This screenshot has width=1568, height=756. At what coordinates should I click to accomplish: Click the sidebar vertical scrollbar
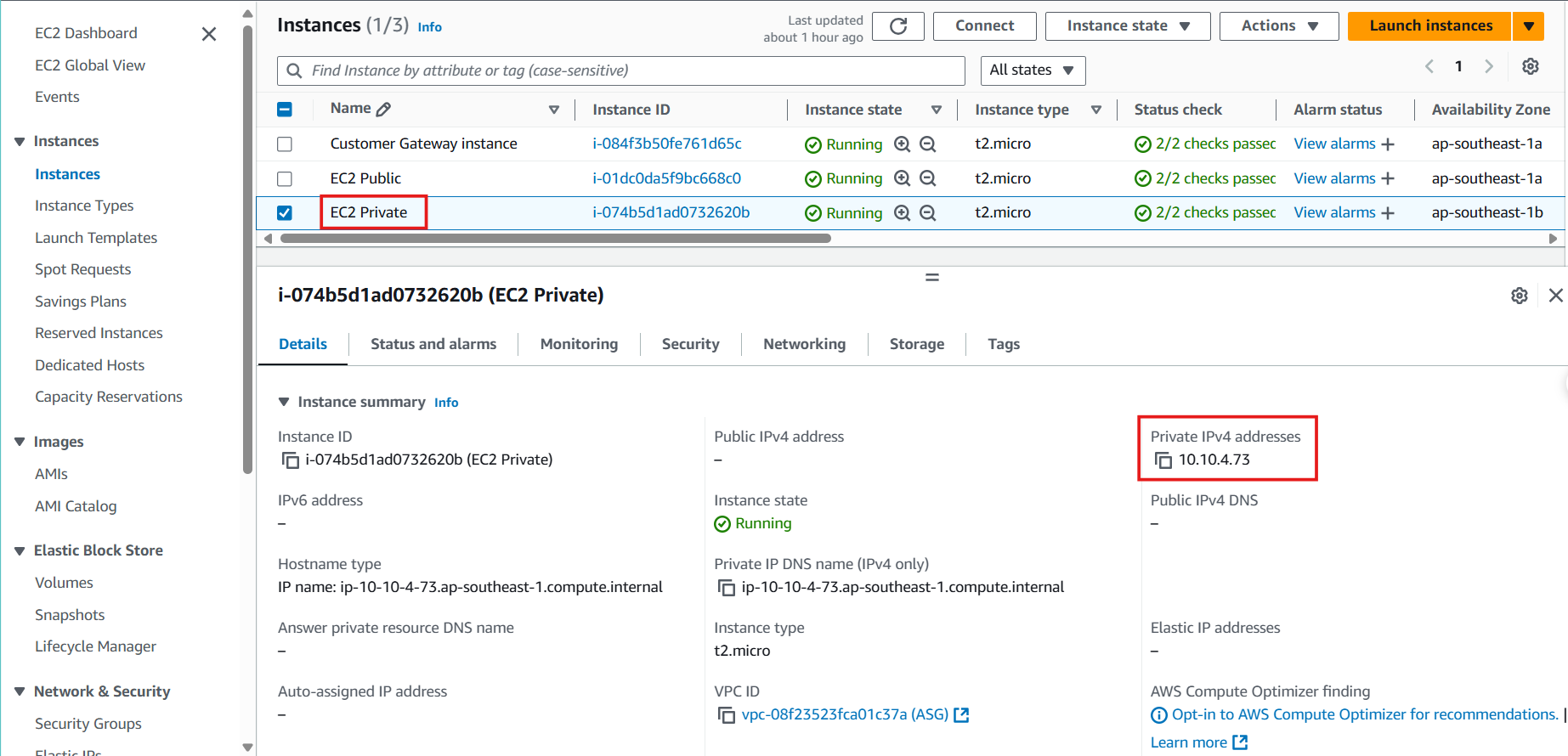pos(247,249)
